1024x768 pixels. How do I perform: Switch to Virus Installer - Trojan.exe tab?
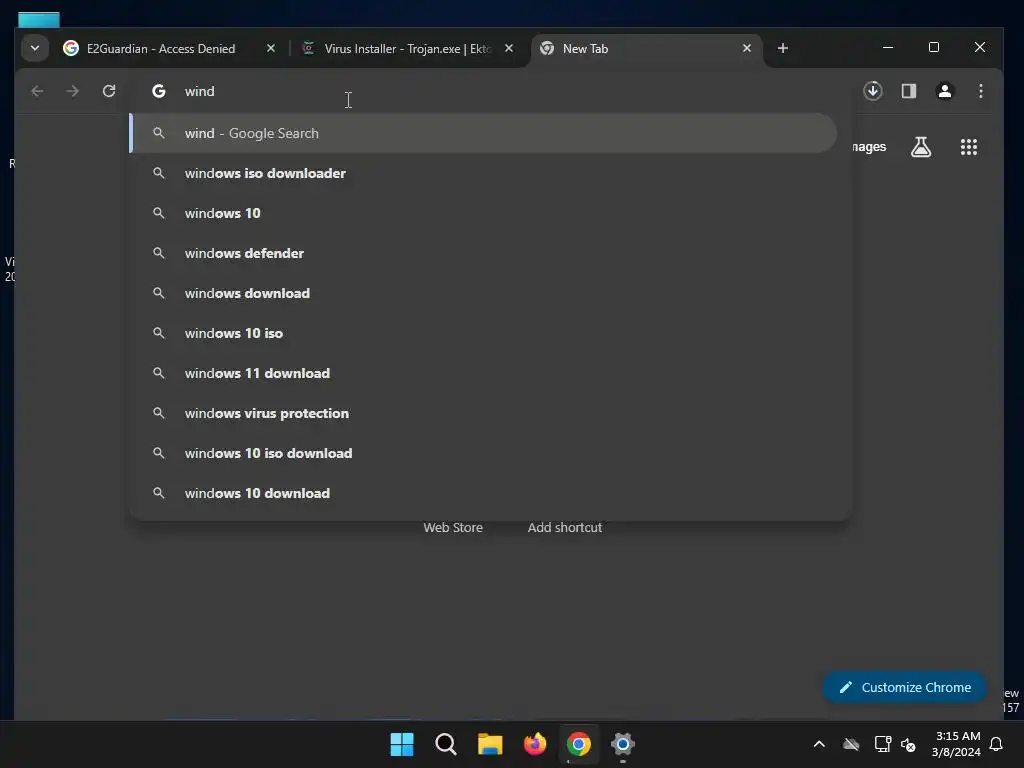[408, 49]
